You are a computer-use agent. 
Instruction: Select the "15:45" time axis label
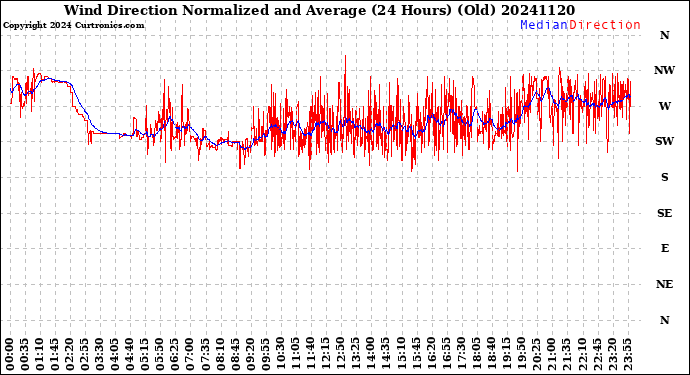coord(416,354)
